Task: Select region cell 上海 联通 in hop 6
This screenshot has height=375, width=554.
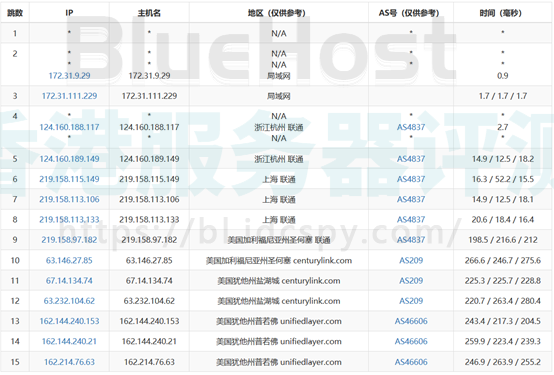Action: [x=279, y=179]
